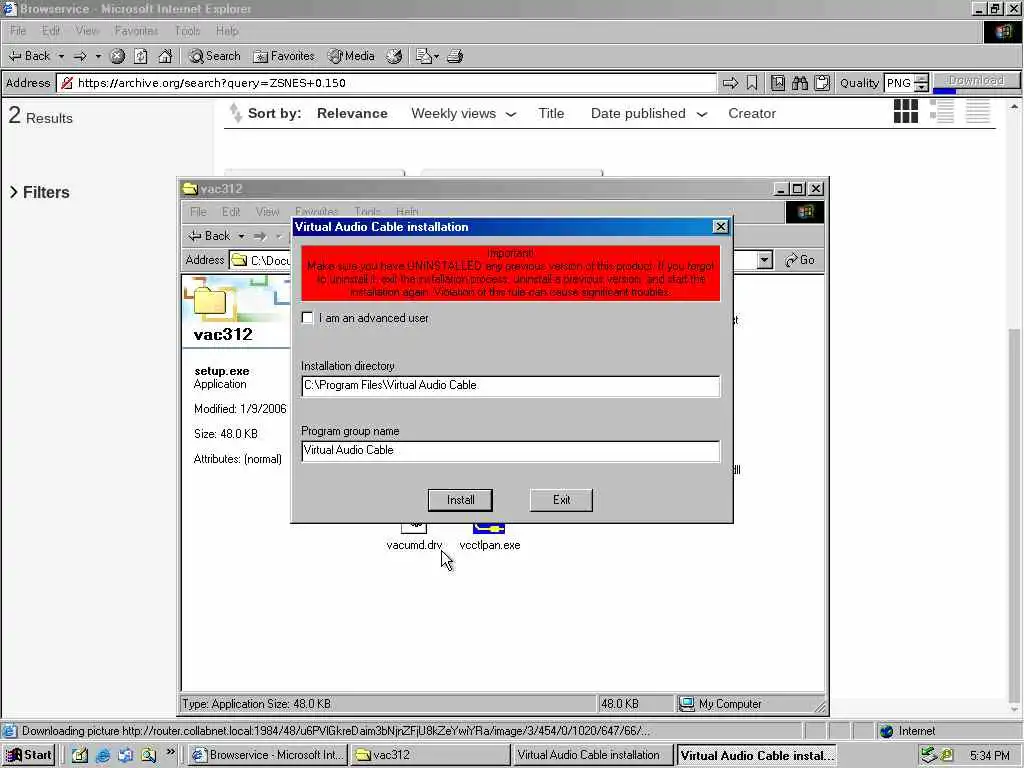Switch to compact list view on archive.org
This screenshot has width=1024, height=768.
pyautogui.click(x=978, y=112)
